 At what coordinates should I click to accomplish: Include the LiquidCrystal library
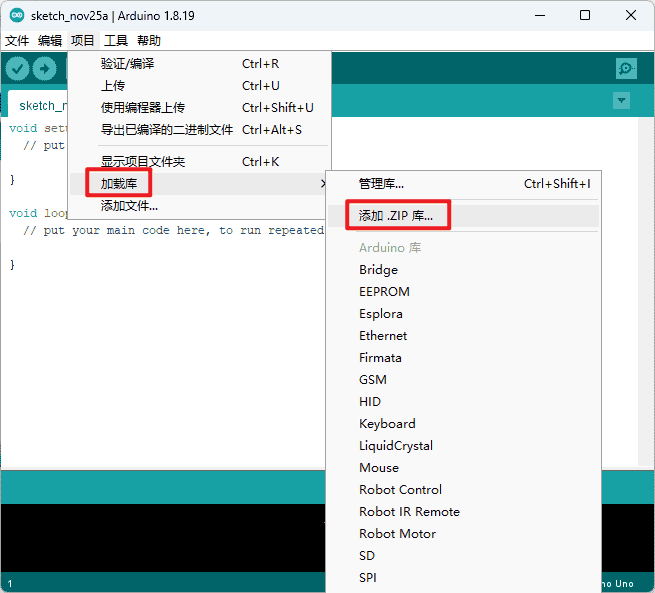463,446
